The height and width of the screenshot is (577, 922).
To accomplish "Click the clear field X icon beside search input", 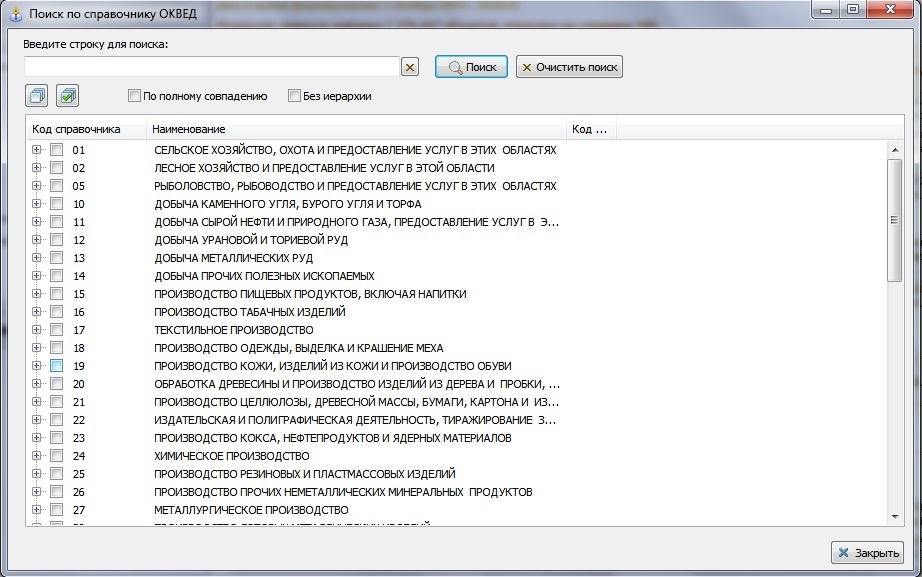I will tap(410, 67).
